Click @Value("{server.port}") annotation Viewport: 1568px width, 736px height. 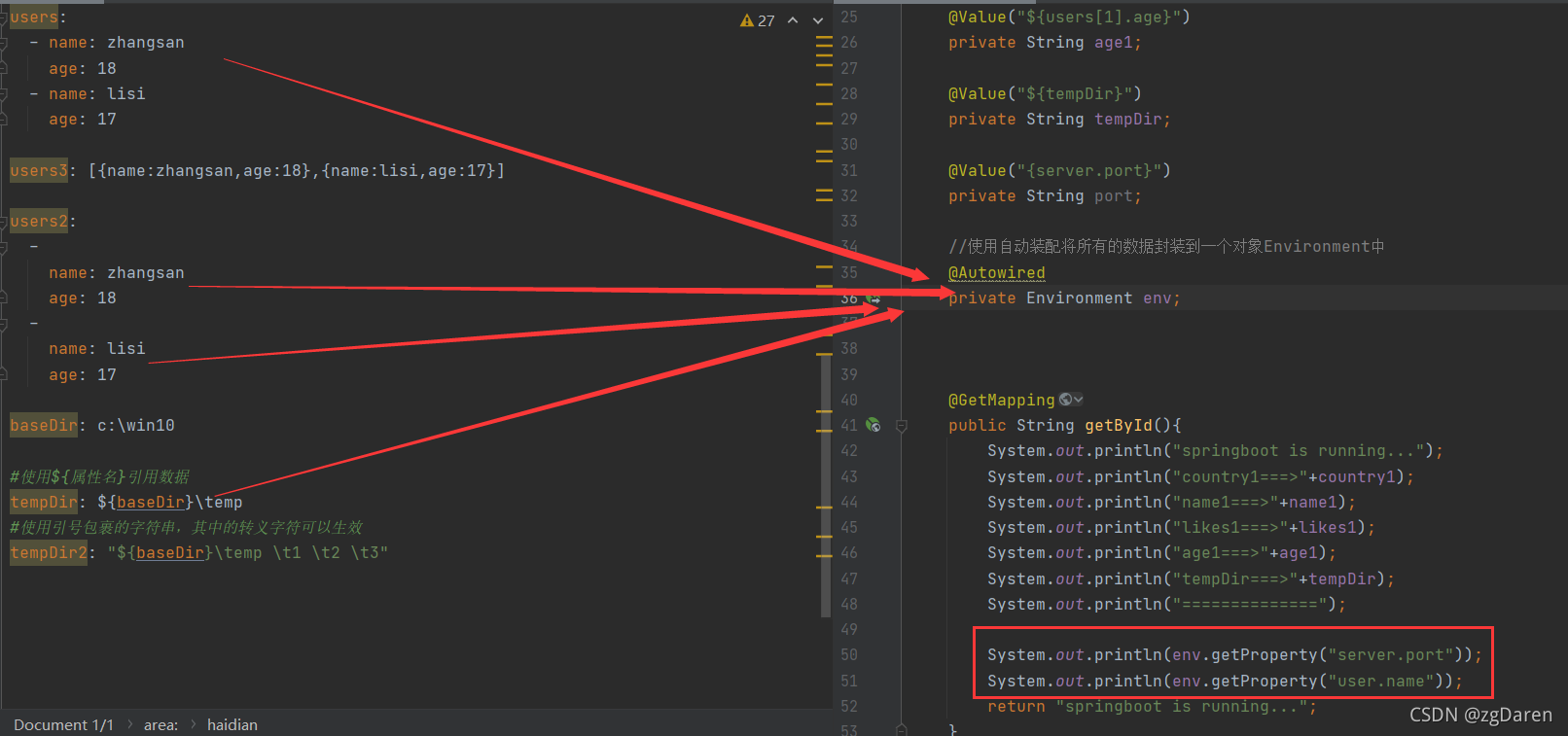(x=1060, y=170)
